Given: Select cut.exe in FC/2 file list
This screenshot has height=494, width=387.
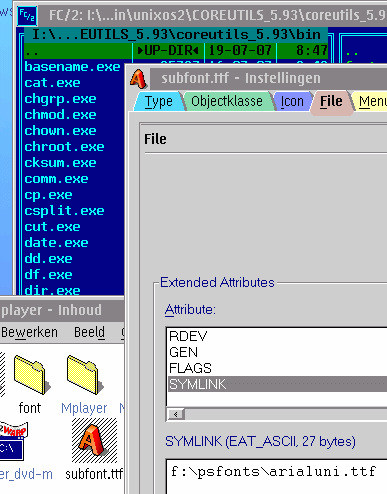Looking at the screenshot, I should click(x=52, y=227).
